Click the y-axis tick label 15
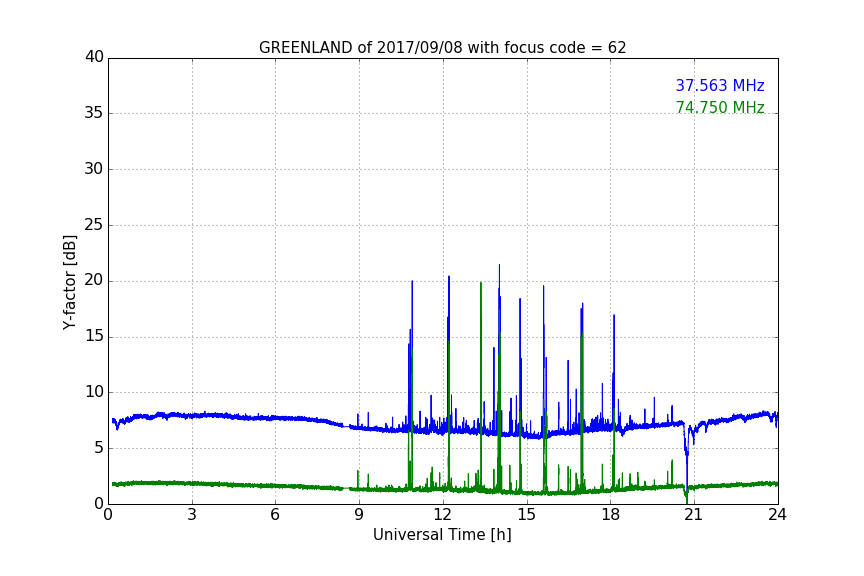 click(x=94, y=336)
